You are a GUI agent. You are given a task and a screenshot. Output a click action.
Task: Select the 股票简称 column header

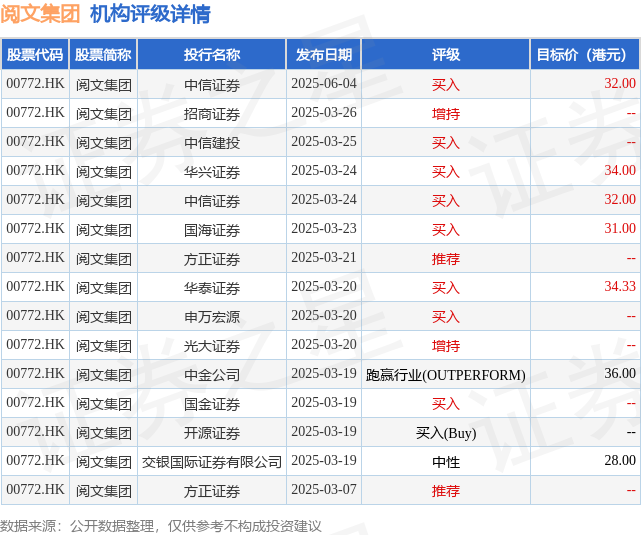(x=103, y=54)
